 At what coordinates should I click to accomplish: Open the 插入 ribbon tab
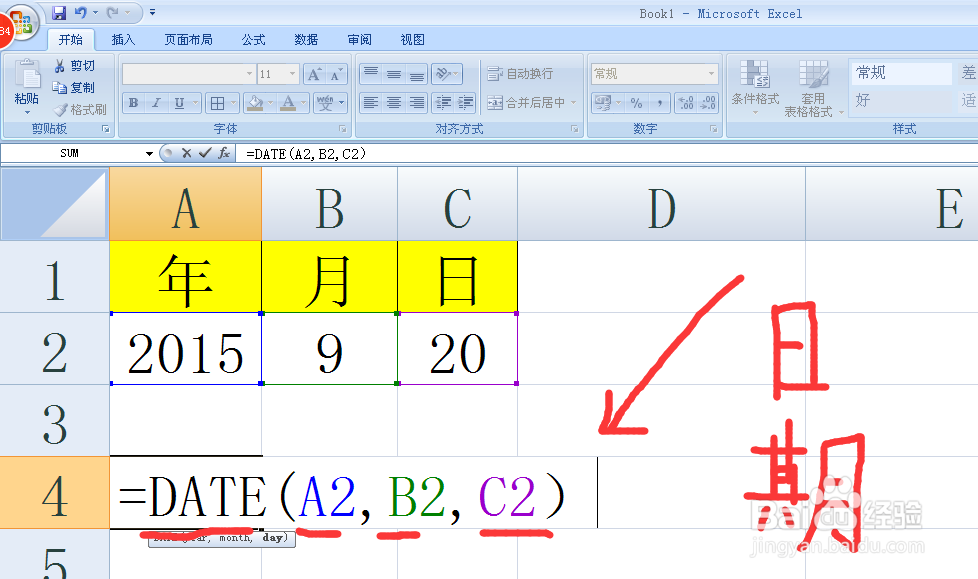[x=123, y=40]
